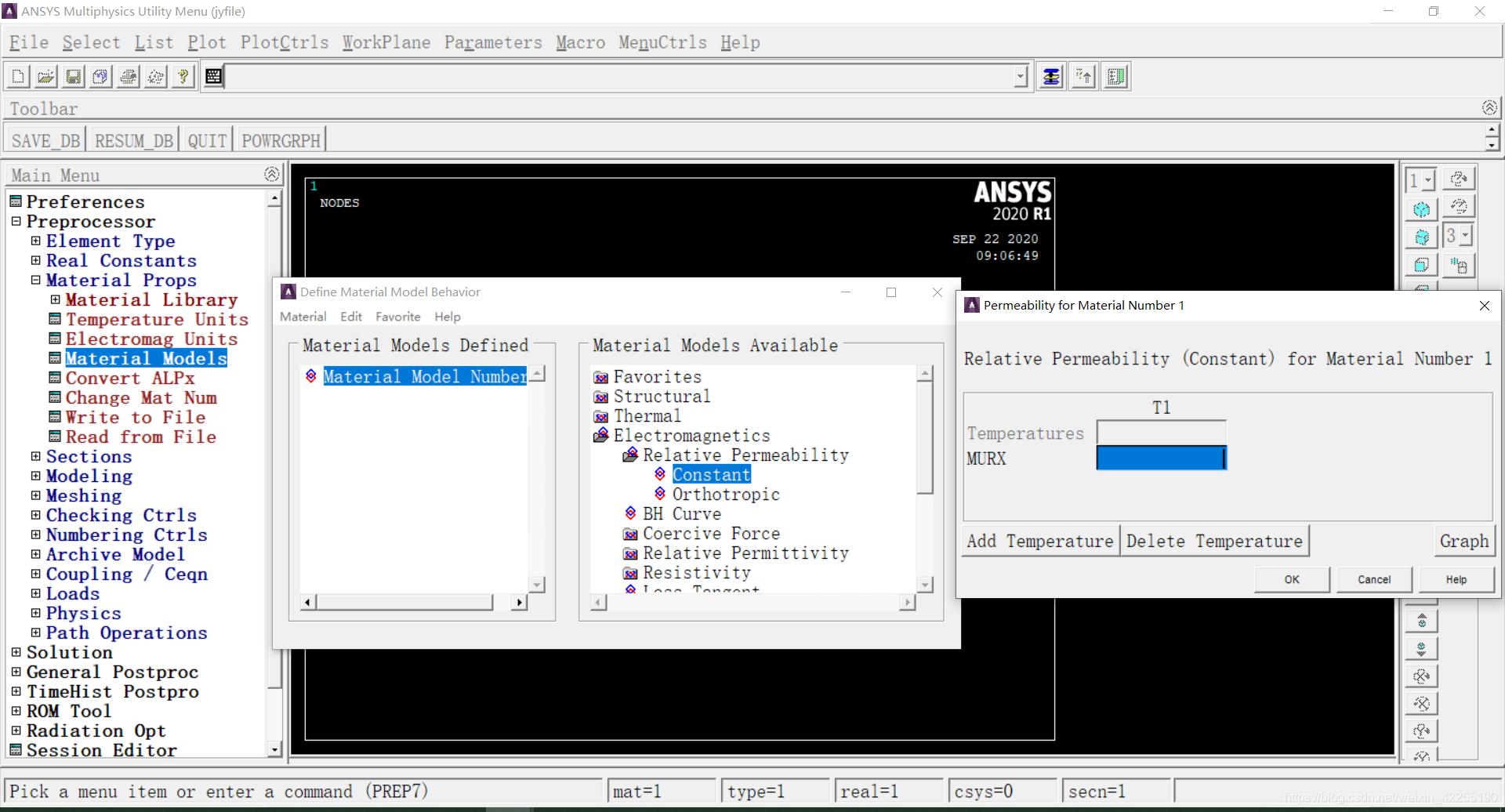Click OK in Permeability dialog
Screen dimensions: 1505x812
[1291, 579]
